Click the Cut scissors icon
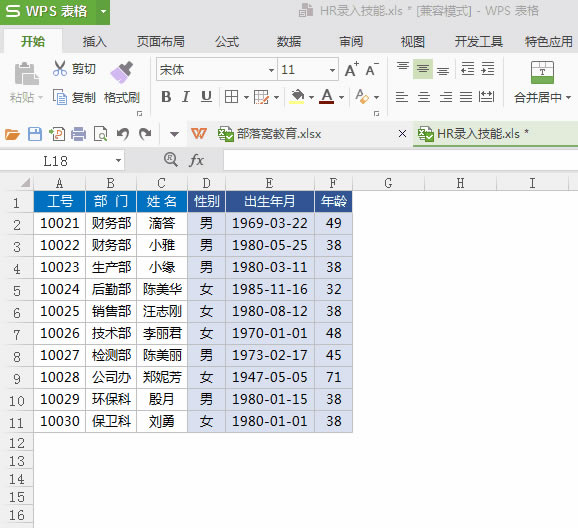 (60, 69)
